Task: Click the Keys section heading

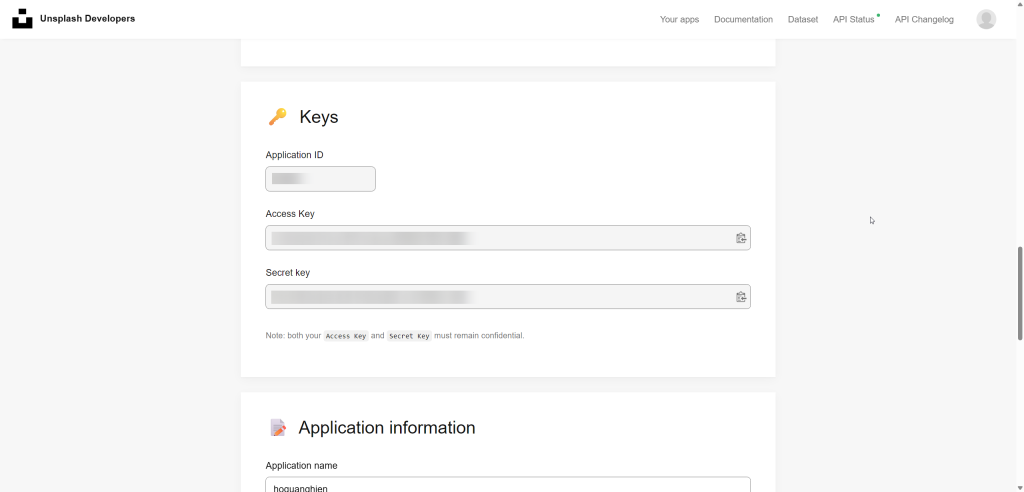Action: point(318,117)
